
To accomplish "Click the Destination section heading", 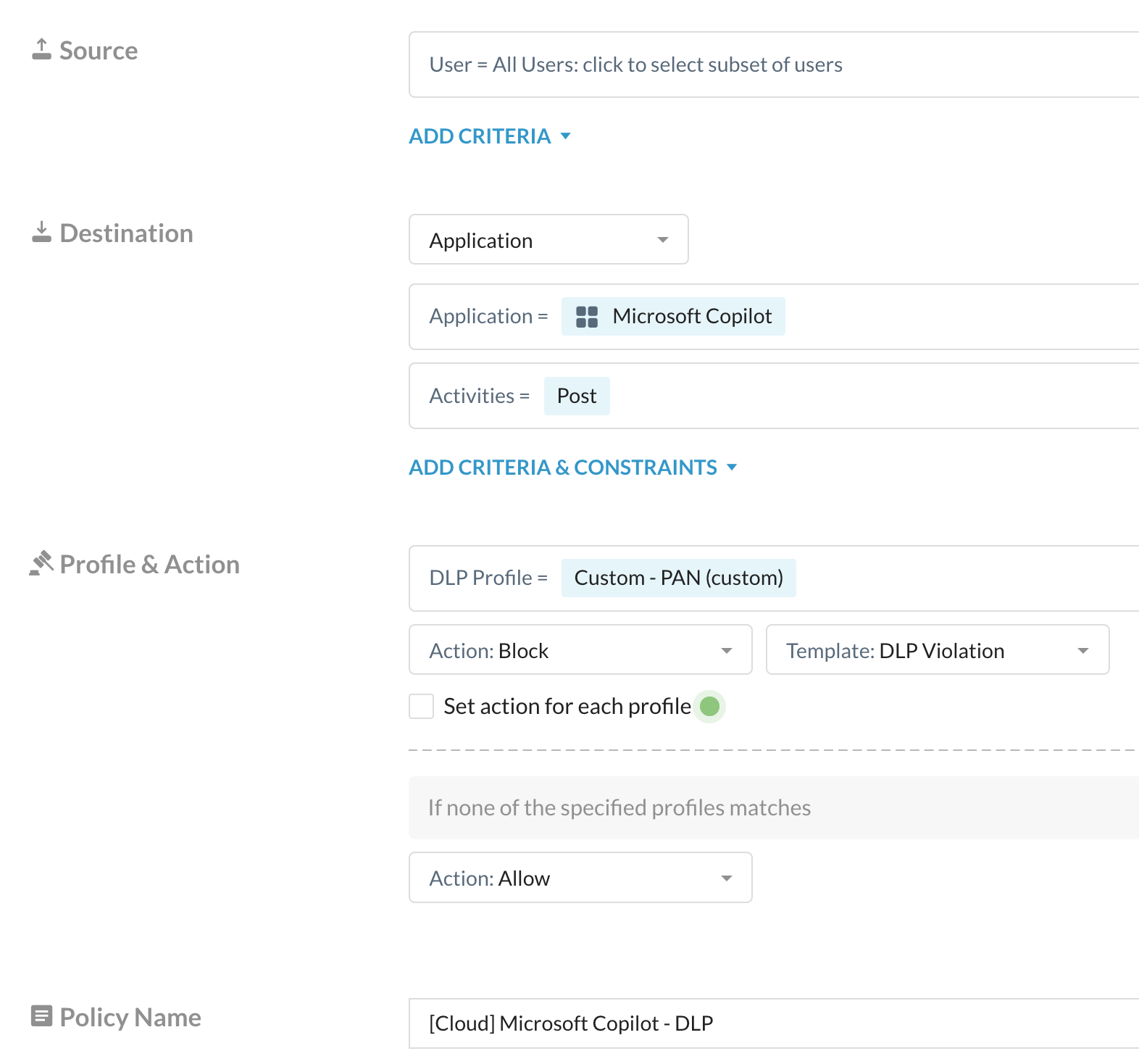I will [126, 233].
